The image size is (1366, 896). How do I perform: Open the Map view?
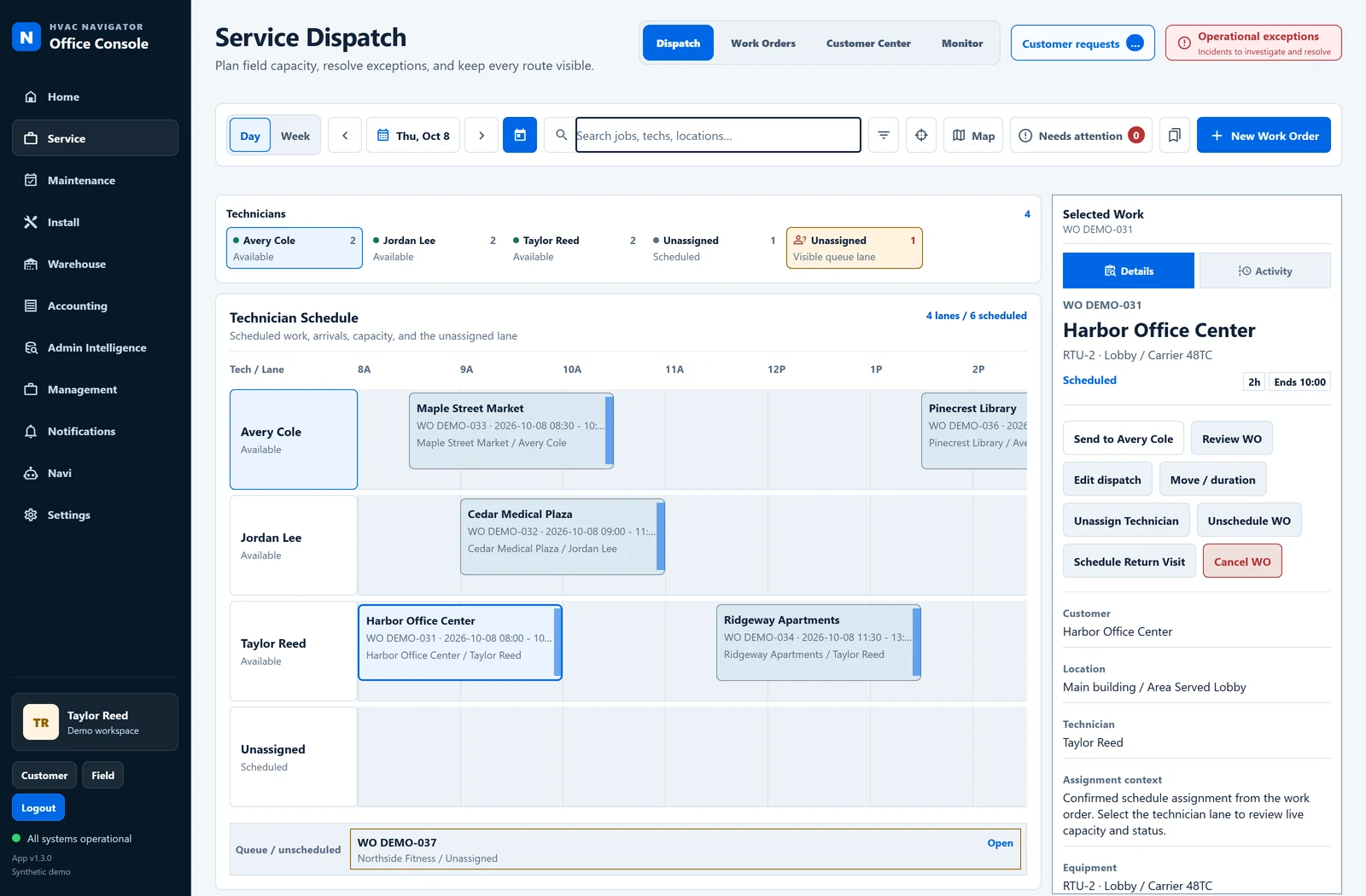(973, 136)
